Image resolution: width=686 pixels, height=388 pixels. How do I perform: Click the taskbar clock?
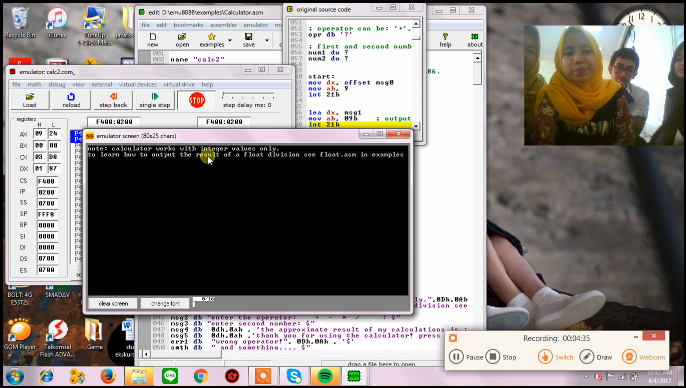(659, 377)
